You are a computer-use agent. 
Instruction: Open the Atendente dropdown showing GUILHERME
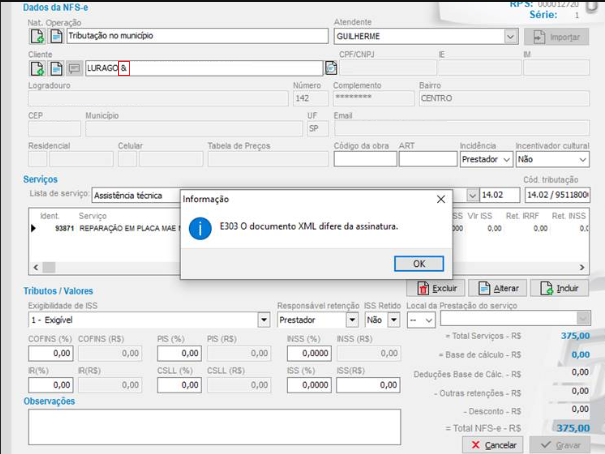(x=511, y=36)
